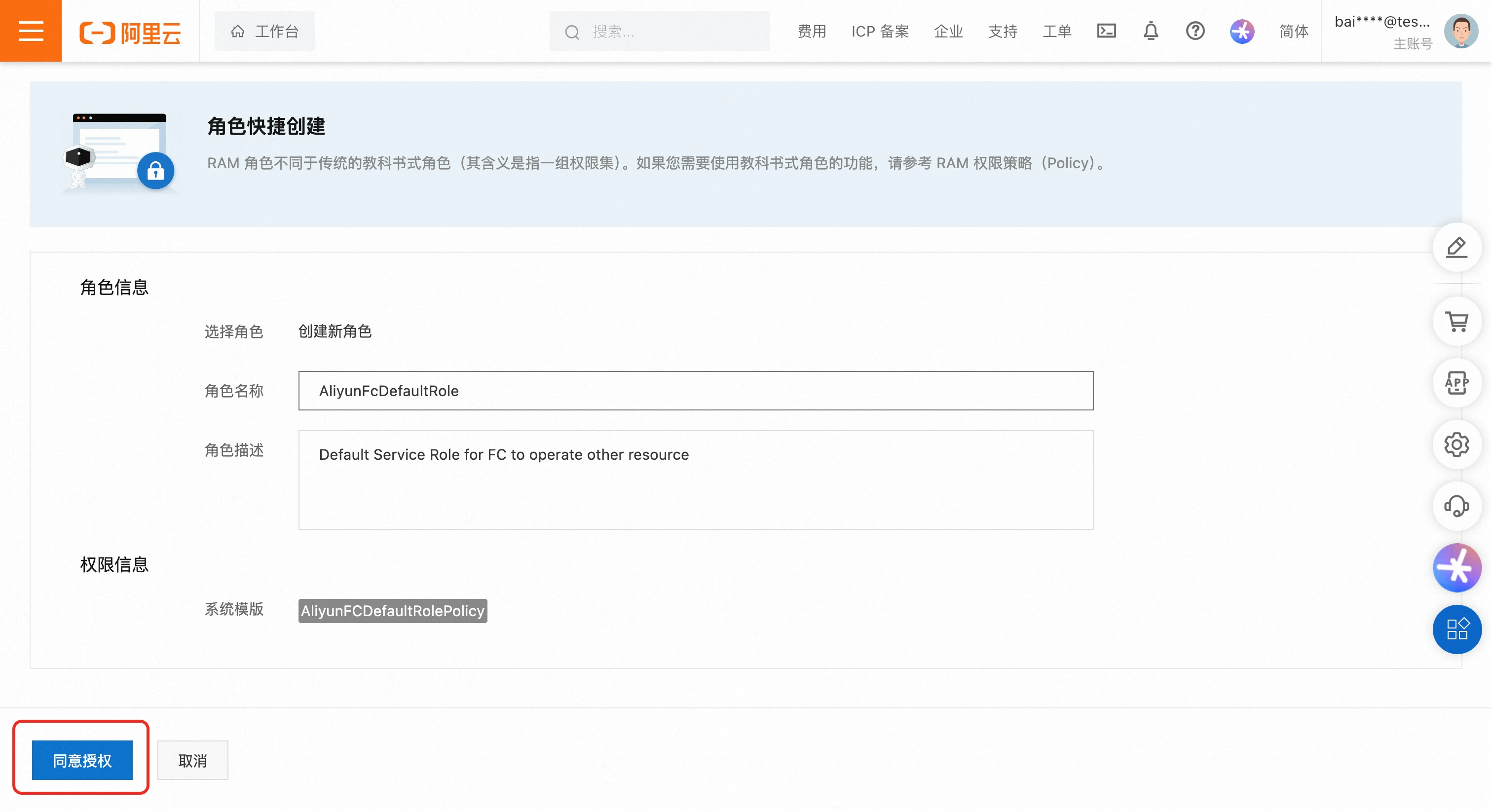Click the search magnifier icon

click(x=572, y=32)
